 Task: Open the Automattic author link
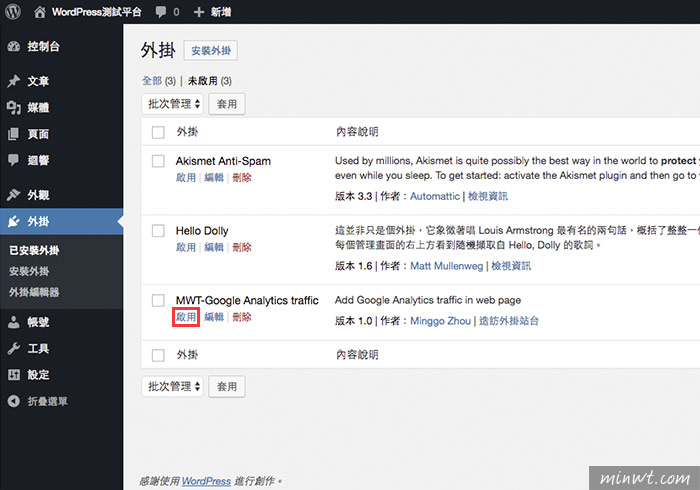[x=435, y=196]
